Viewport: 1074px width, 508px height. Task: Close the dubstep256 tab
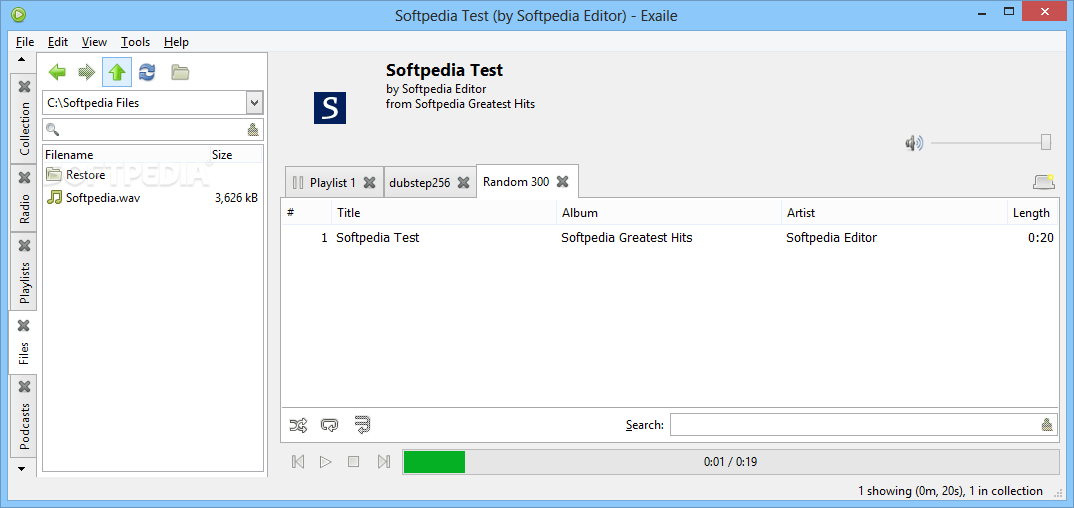tap(464, 183)
